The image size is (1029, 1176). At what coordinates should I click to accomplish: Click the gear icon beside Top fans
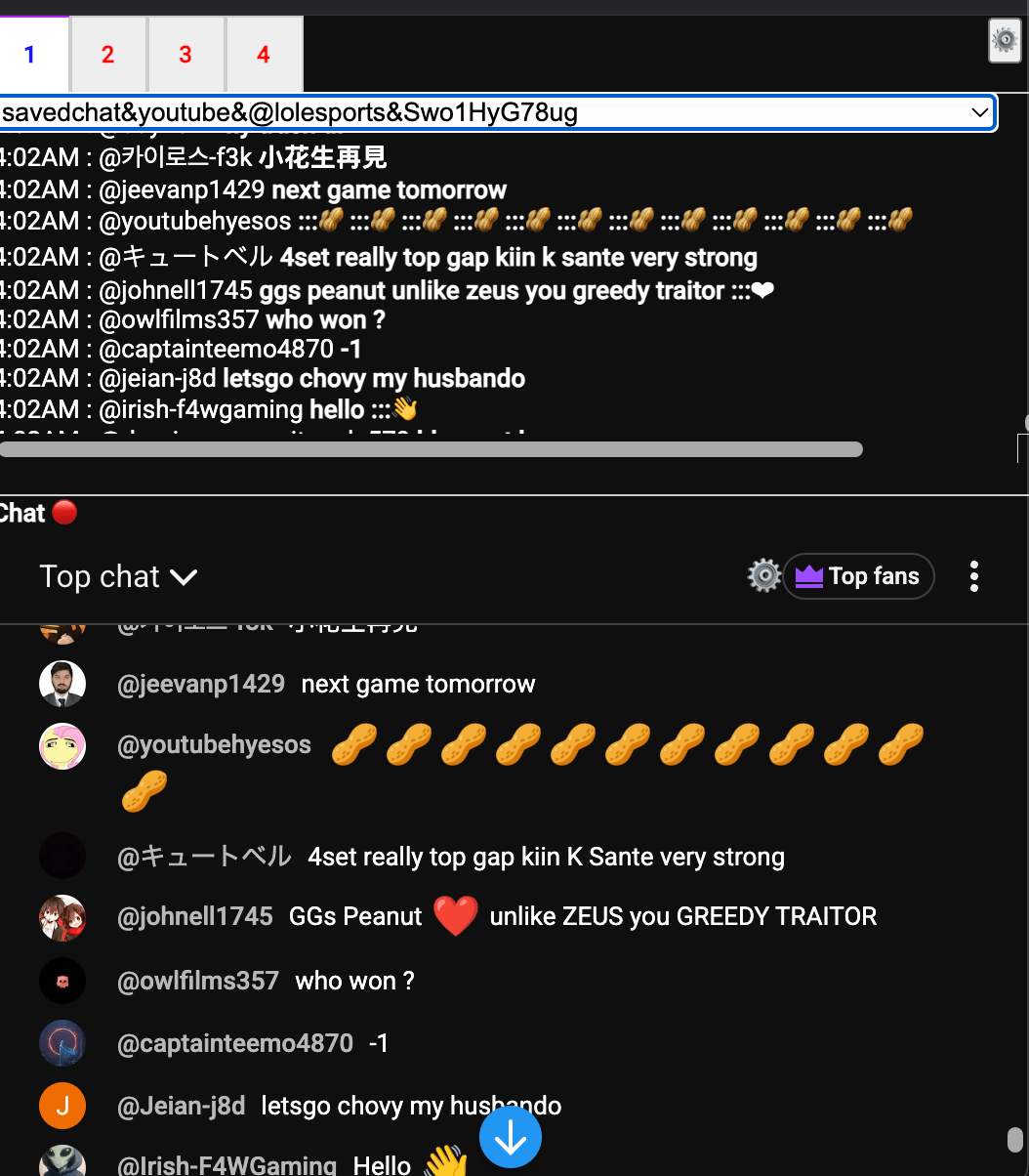click(764, 576)
